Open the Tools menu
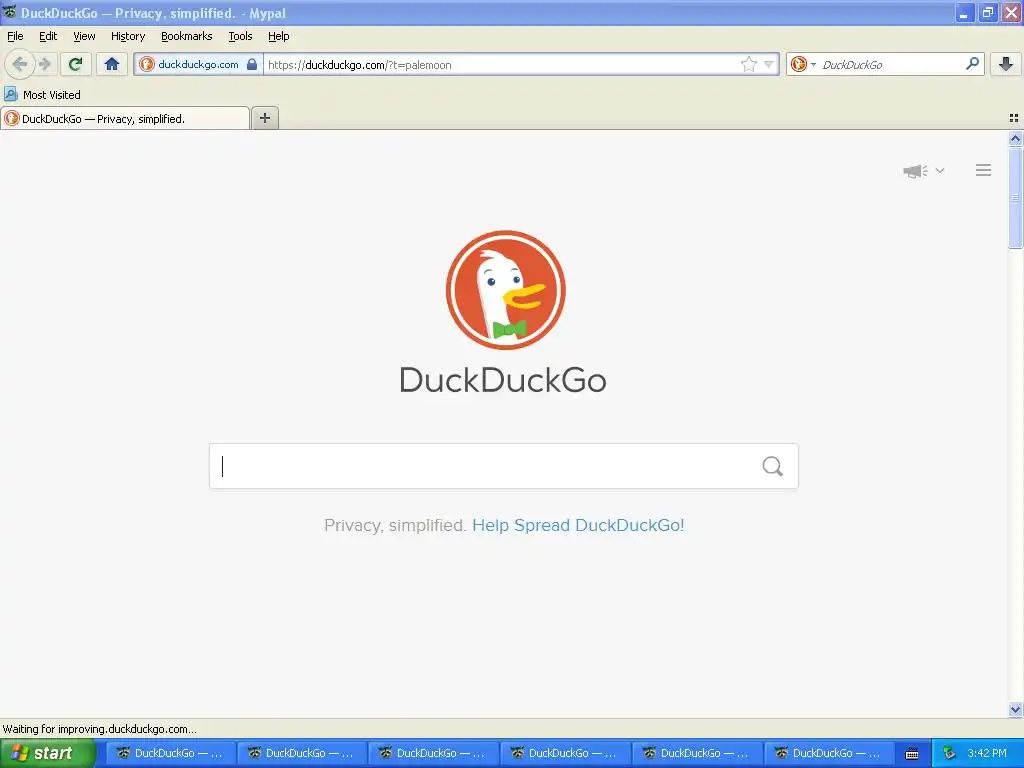The image size is (1024, 768). point(240,36)
